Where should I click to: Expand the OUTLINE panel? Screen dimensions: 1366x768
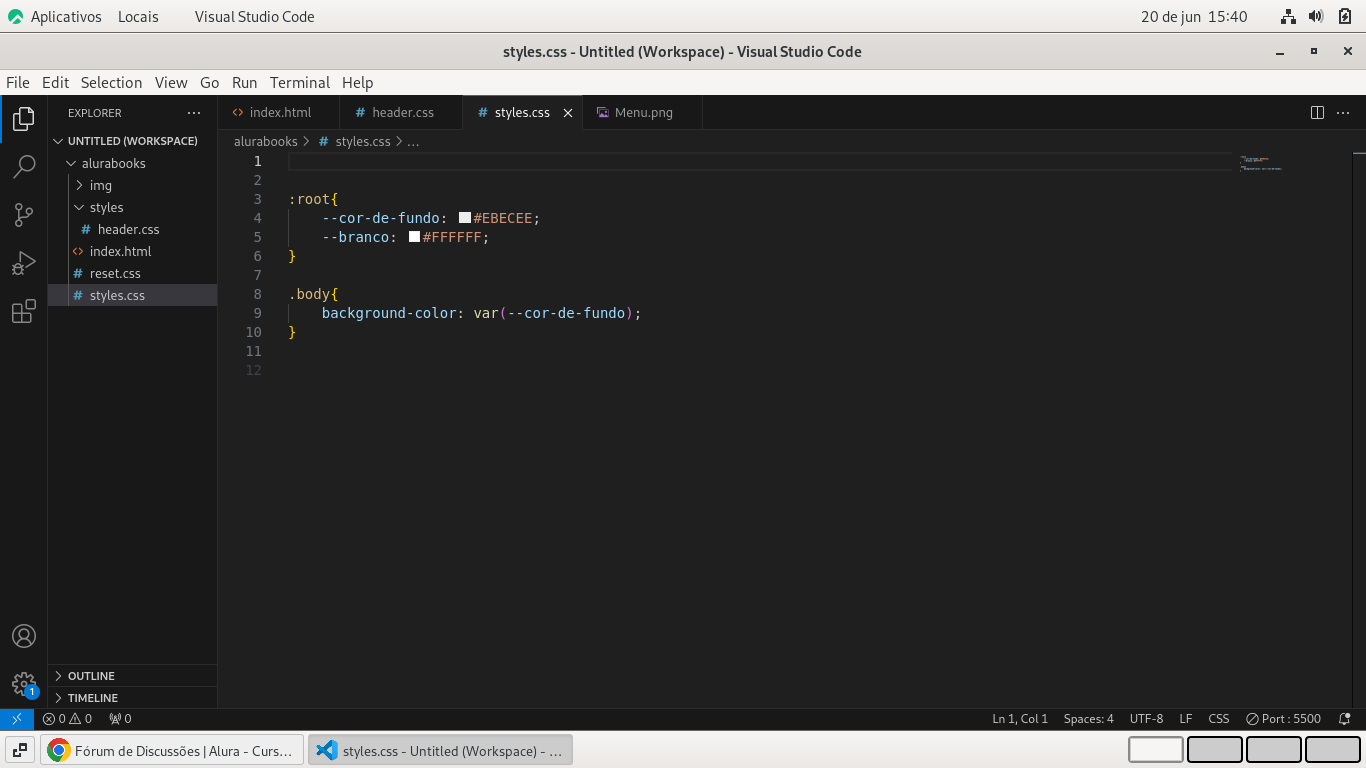132,676
